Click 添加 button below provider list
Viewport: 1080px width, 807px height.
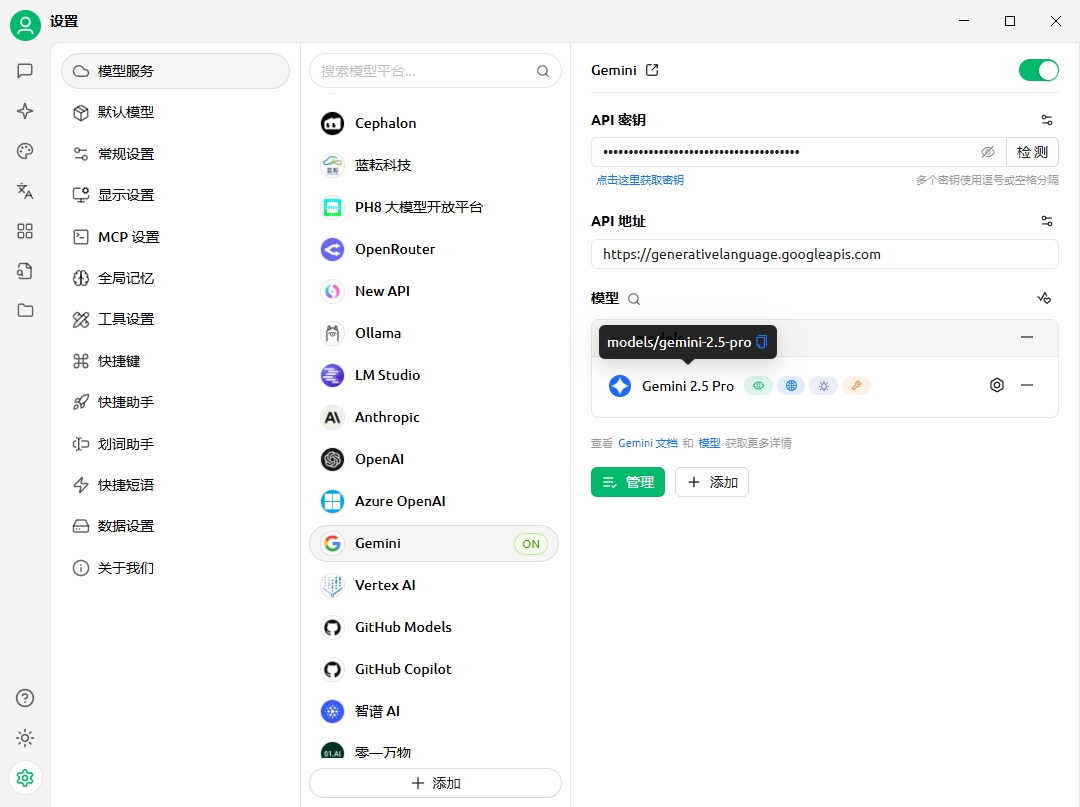pos(435,783)
